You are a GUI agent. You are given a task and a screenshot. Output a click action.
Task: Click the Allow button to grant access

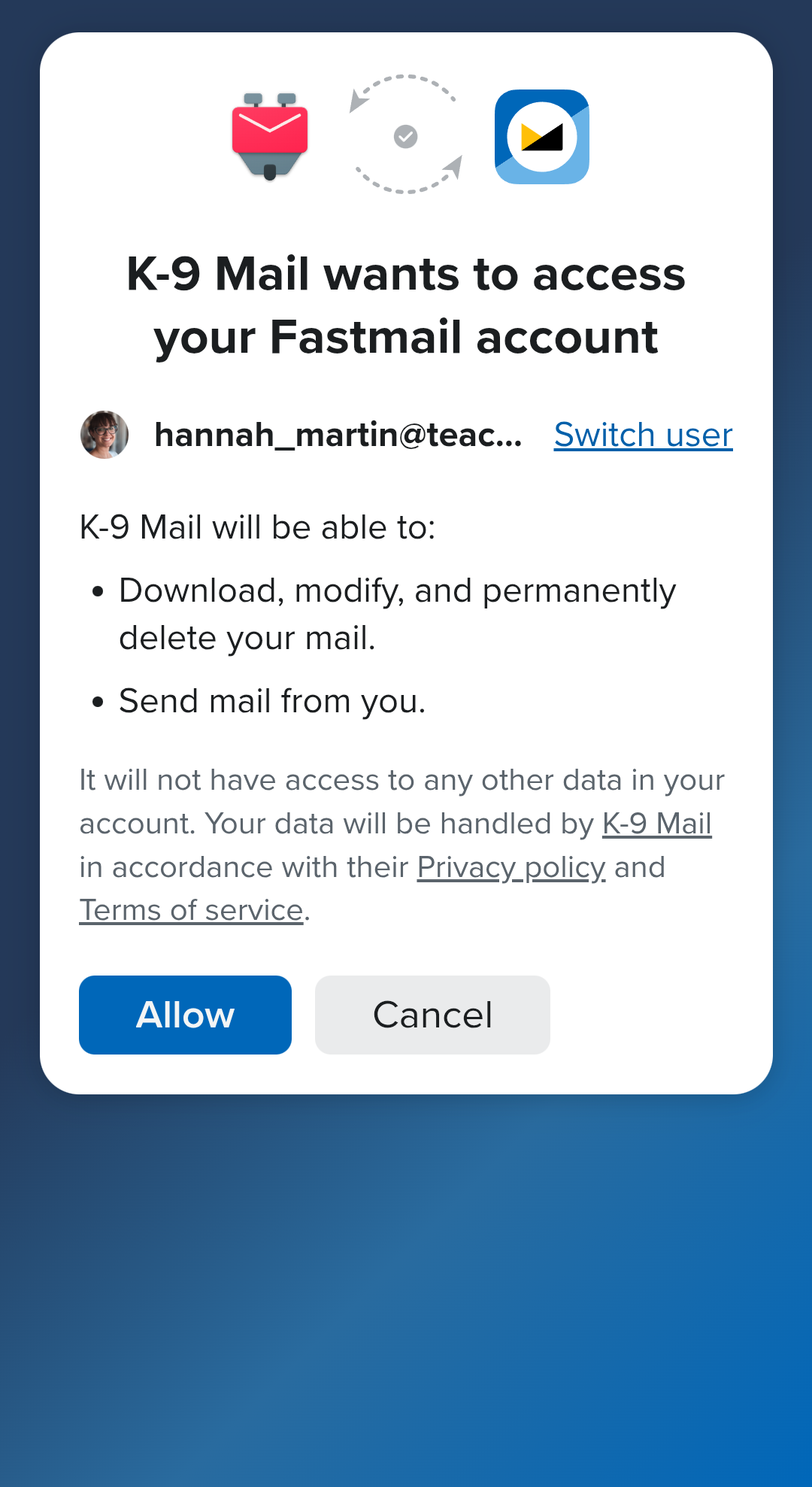coord(184,1014)
